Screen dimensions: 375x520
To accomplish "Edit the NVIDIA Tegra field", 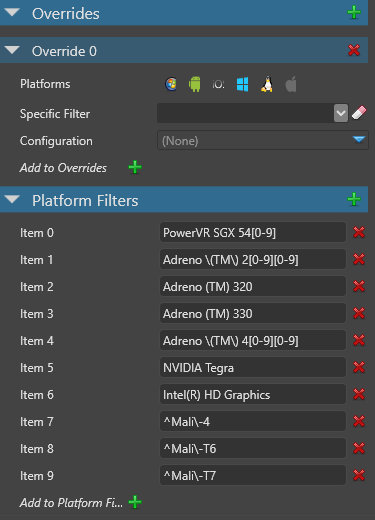I will (253, 367).
